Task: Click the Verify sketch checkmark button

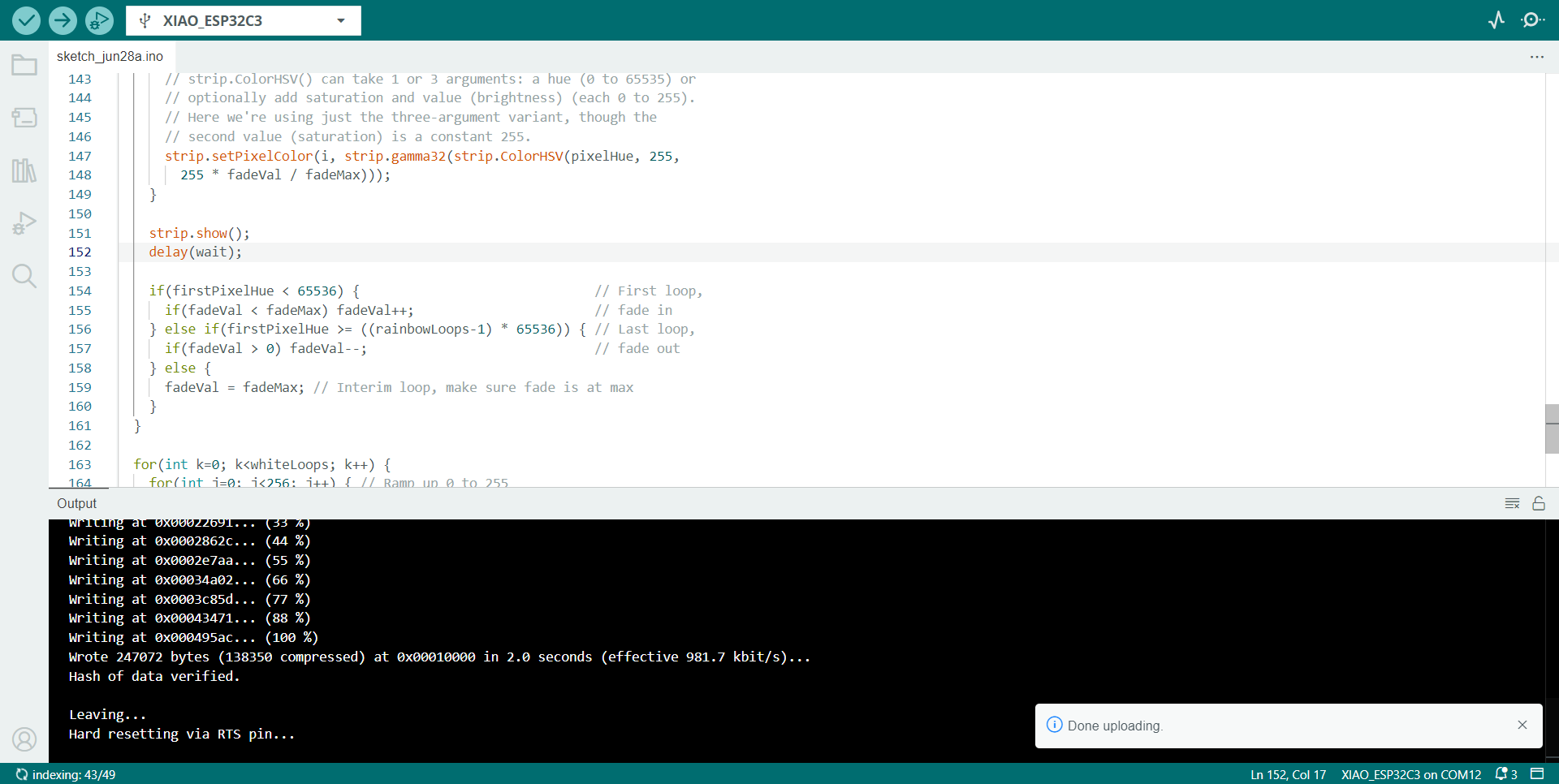Action: 26,20
